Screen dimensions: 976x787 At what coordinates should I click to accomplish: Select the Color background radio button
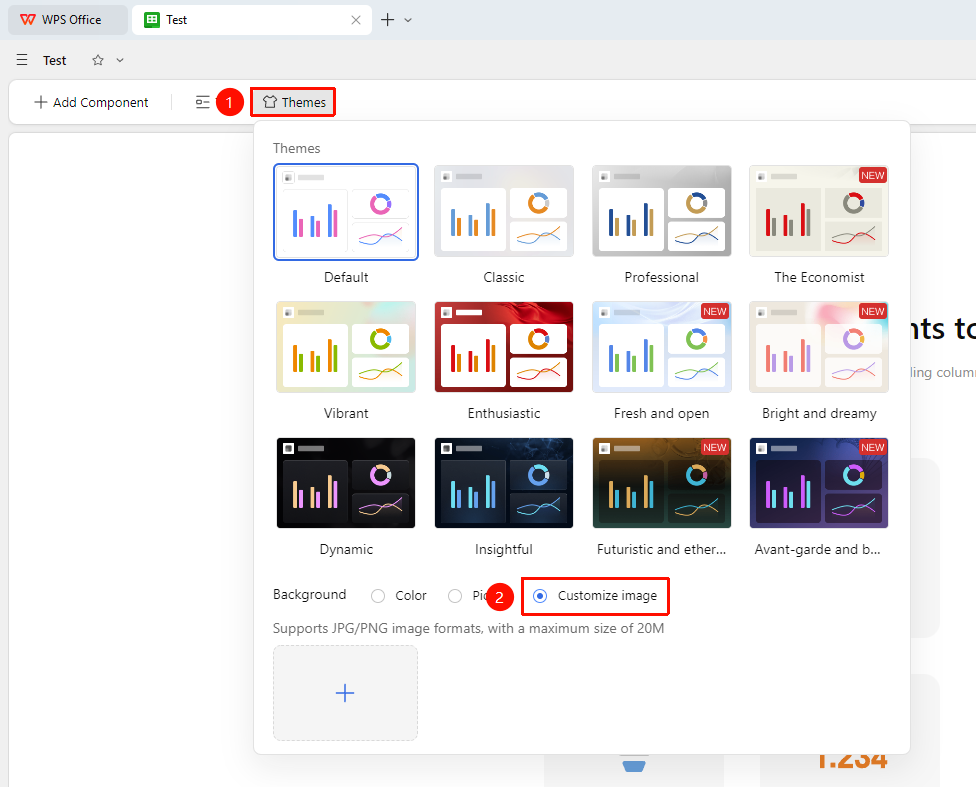coord(378,596)
